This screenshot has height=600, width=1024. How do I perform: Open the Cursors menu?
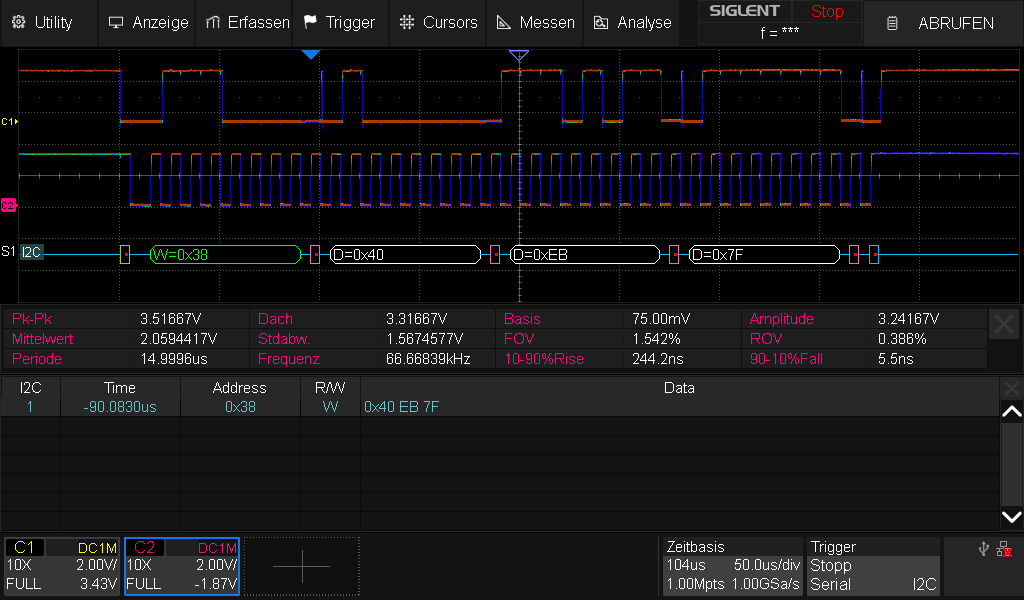pos(438,22)
